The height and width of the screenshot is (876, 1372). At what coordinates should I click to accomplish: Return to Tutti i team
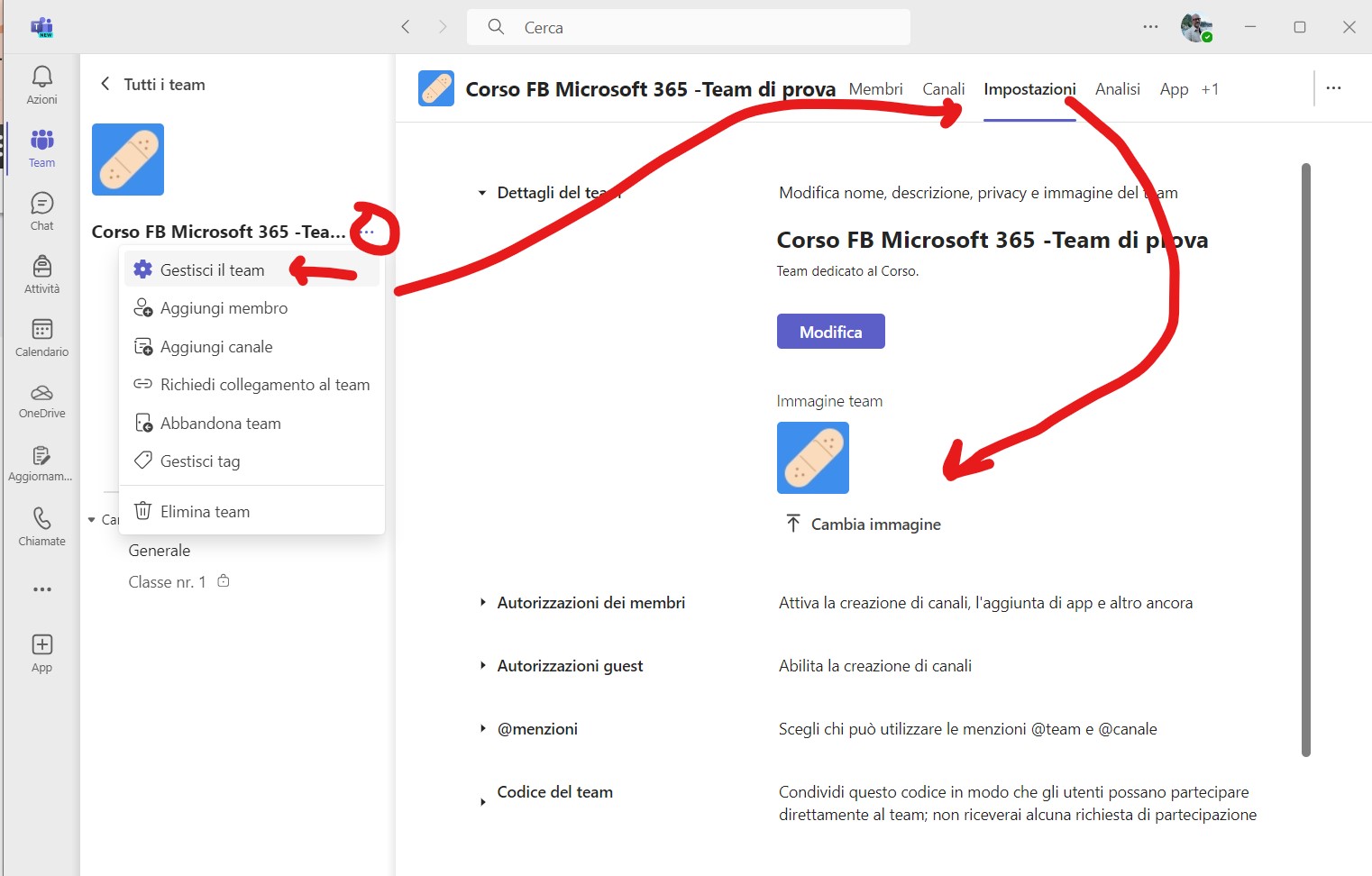152,84
